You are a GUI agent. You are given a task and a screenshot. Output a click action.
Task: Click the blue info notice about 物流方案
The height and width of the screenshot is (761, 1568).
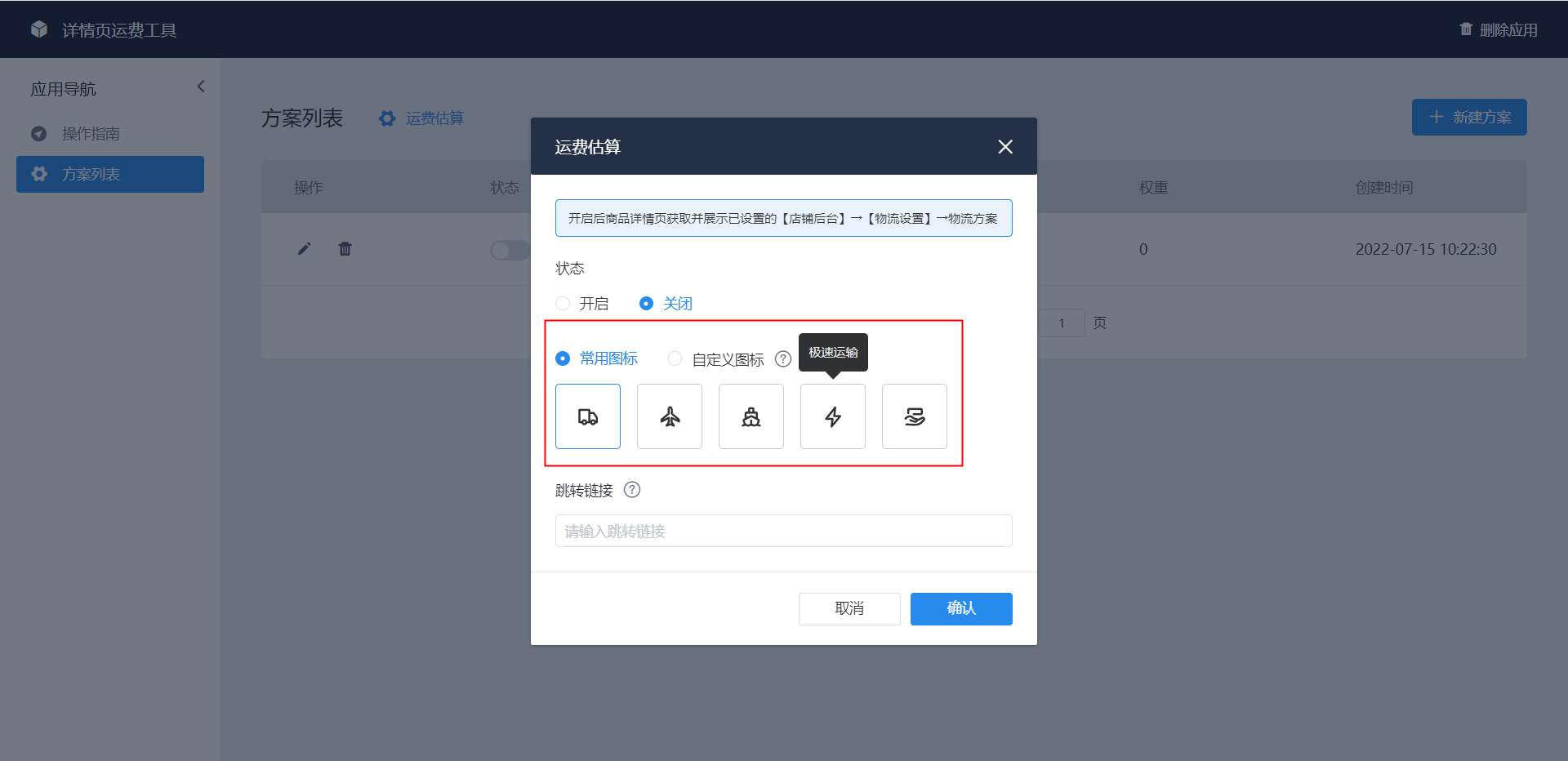coord(784,218)
